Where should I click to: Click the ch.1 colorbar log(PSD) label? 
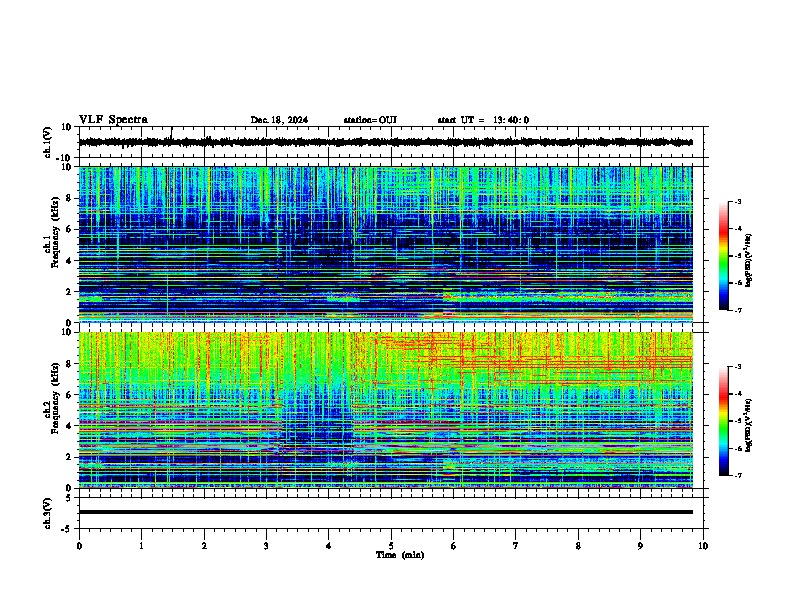tap(749, 261)
